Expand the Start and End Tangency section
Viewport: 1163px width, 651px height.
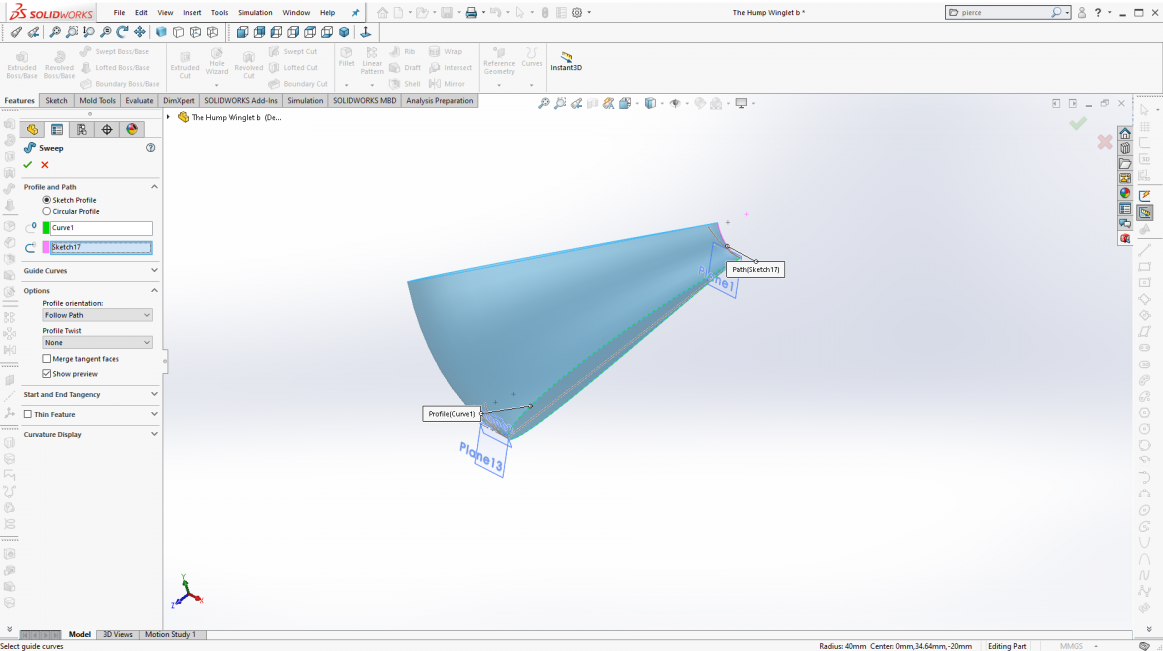click(90, 394)
